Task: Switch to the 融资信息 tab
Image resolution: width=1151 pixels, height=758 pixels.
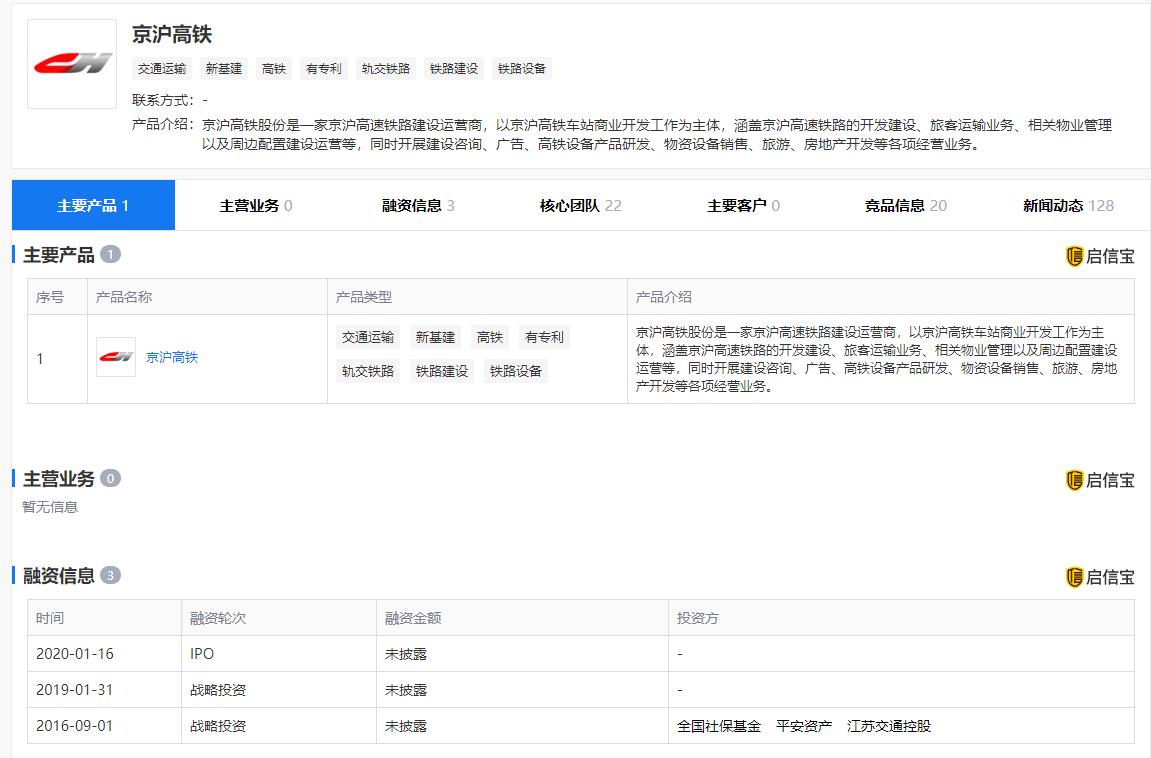Action: [x=418, y=205]
